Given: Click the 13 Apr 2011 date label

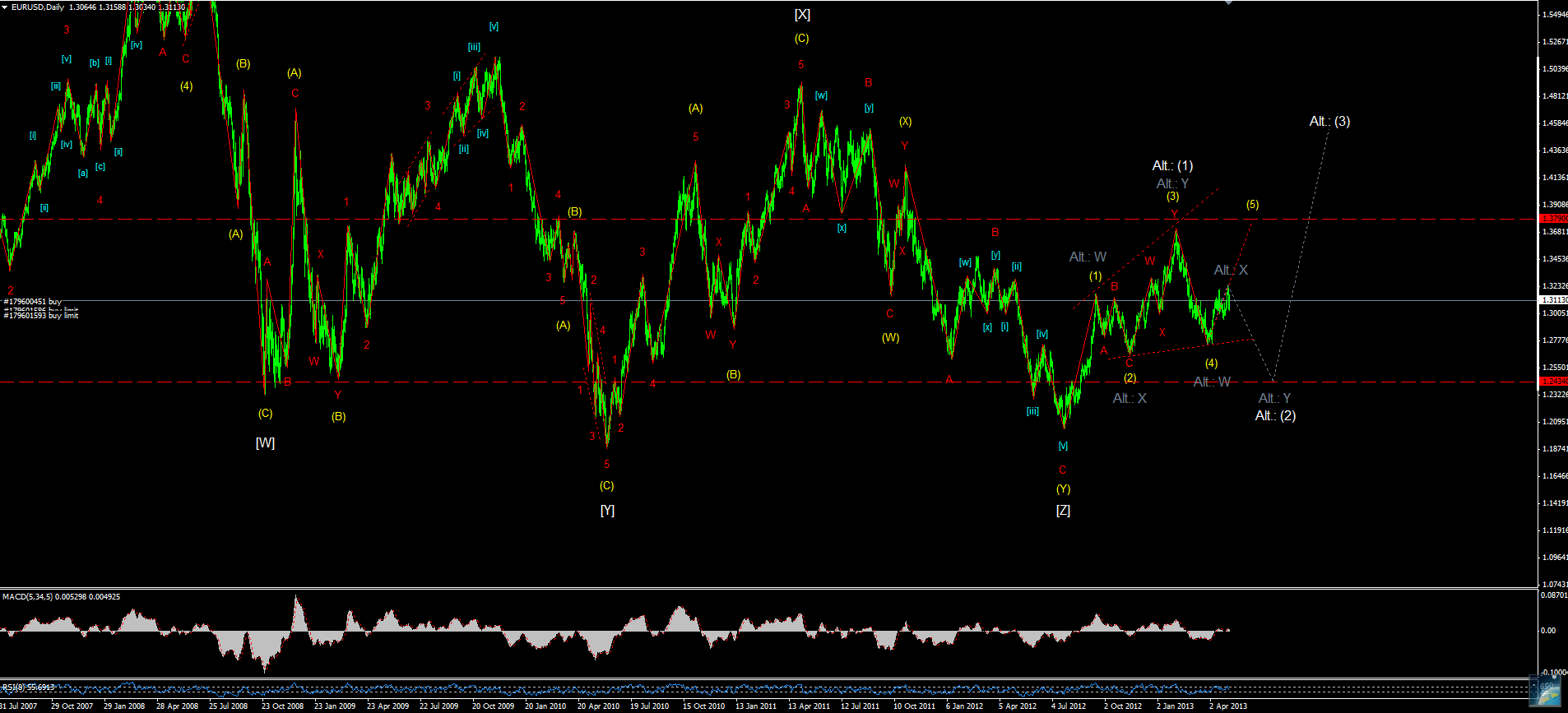Looking at the screenshot, I should 809,706.
